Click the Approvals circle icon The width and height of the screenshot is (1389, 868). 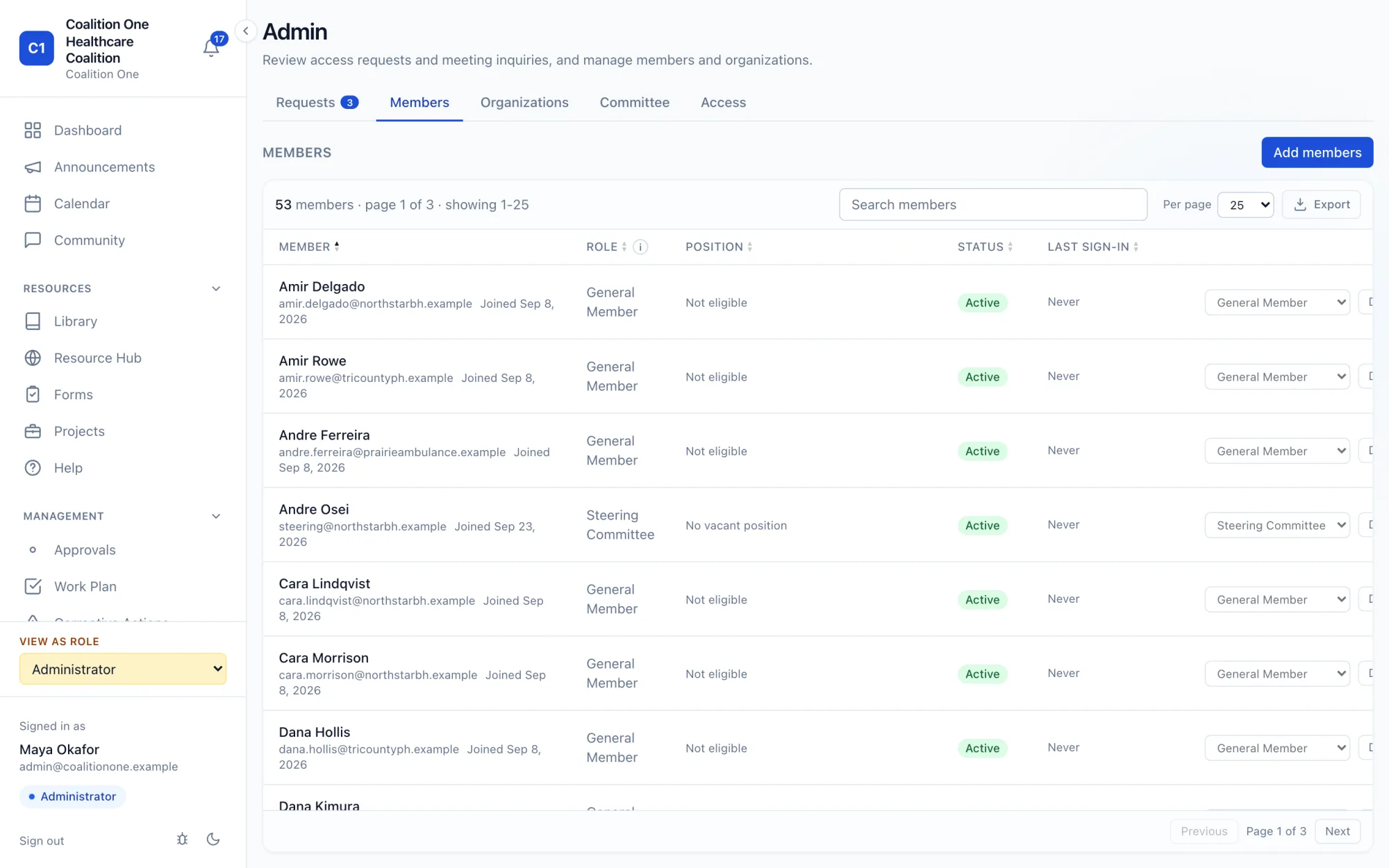(33, 550)
